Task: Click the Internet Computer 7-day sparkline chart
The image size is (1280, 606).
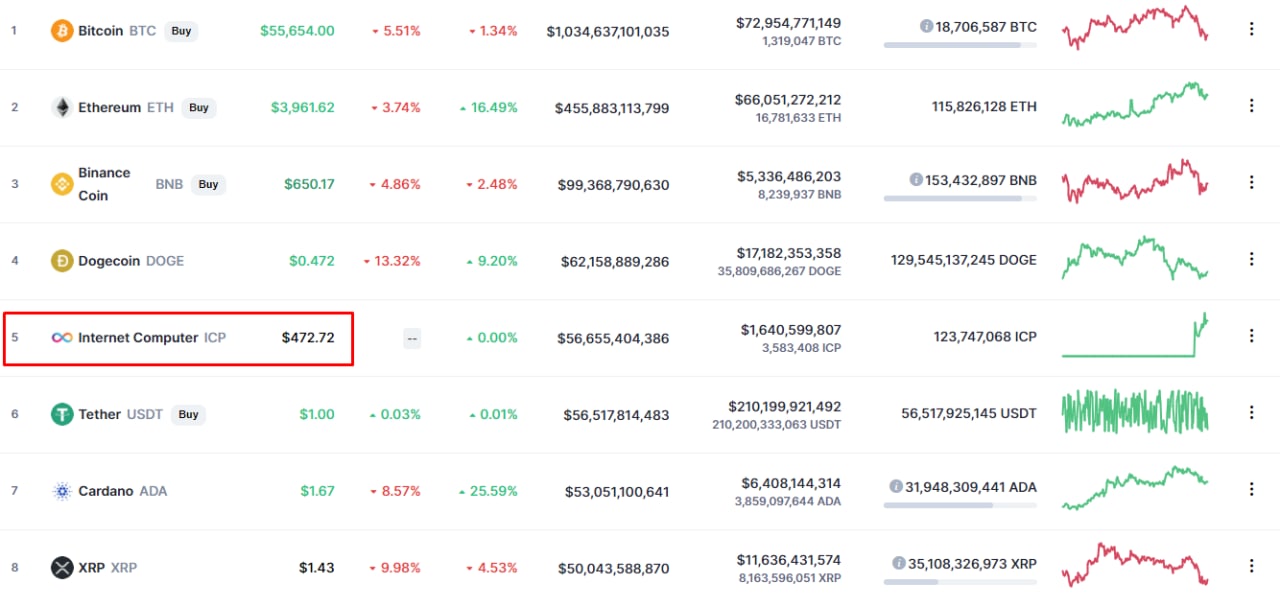Action: point(1135,337)
